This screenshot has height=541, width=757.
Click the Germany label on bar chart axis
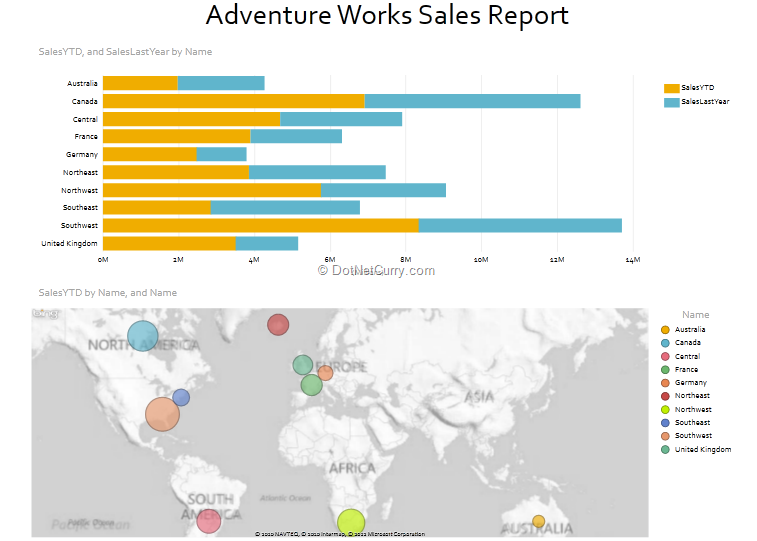point(82,154)
